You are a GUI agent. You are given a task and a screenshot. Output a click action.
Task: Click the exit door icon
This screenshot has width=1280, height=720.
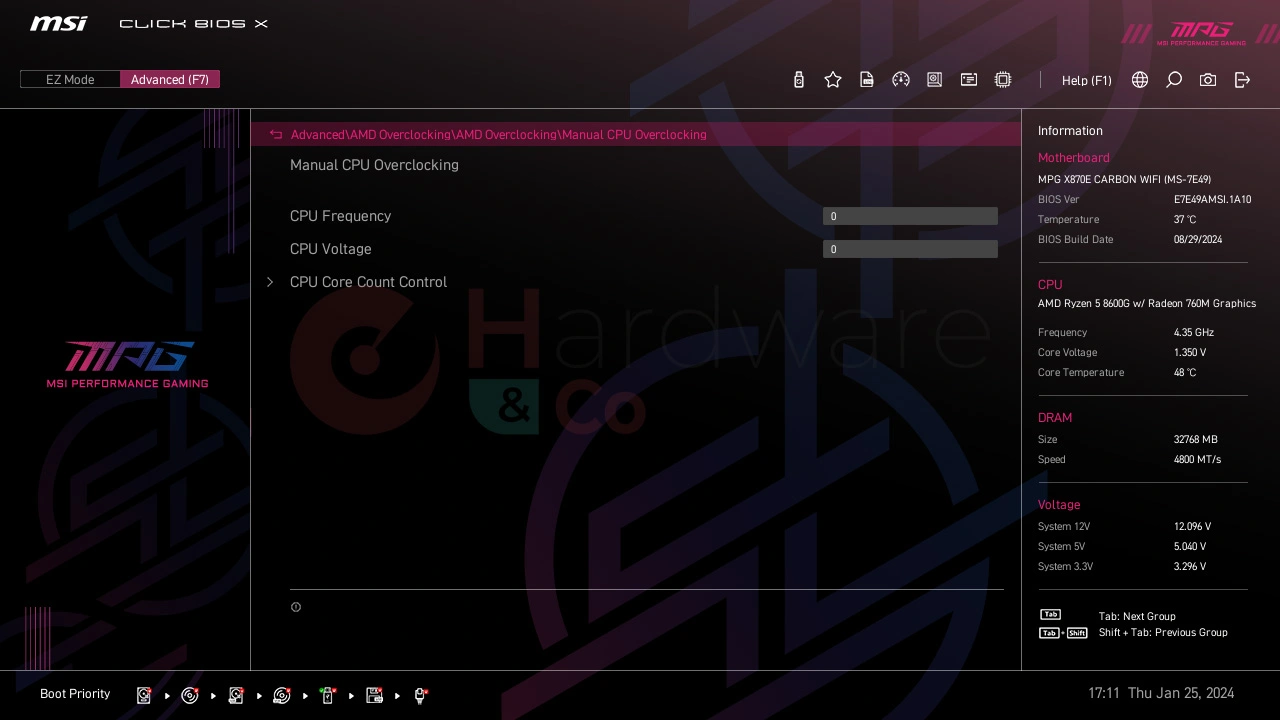[1242, 80]
